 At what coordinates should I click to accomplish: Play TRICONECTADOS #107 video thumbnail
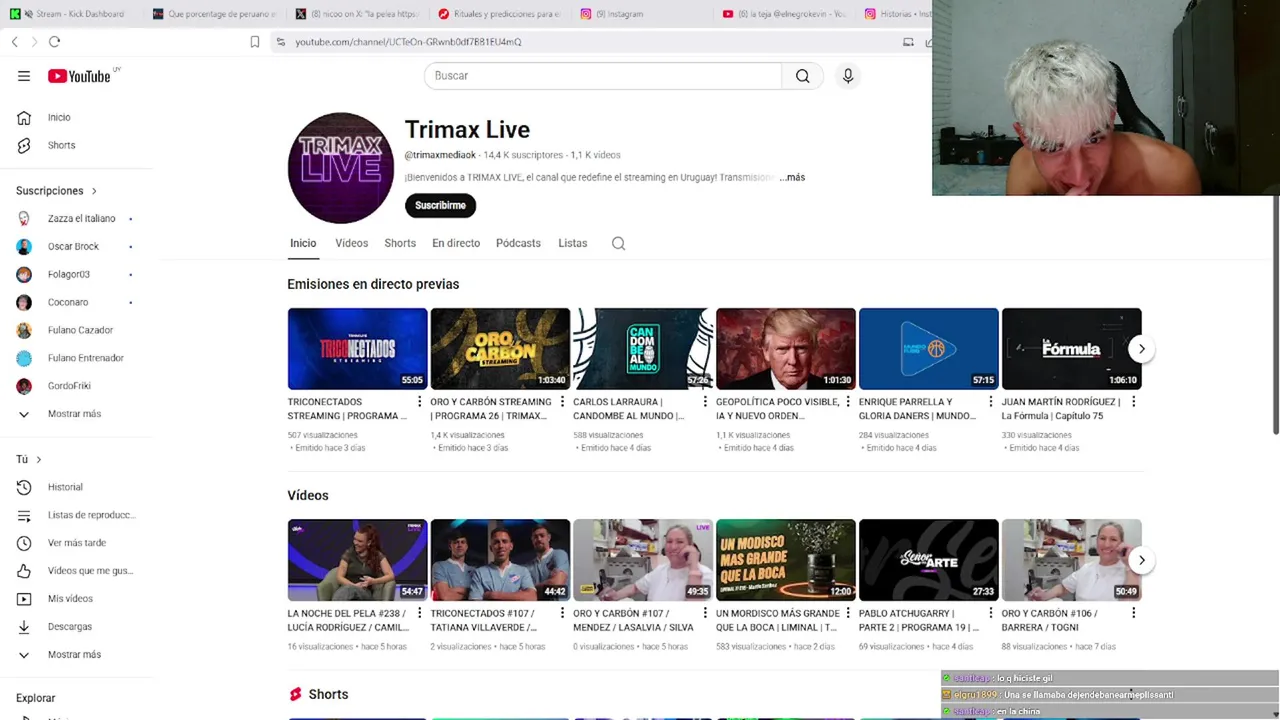(x=500, y=560)
